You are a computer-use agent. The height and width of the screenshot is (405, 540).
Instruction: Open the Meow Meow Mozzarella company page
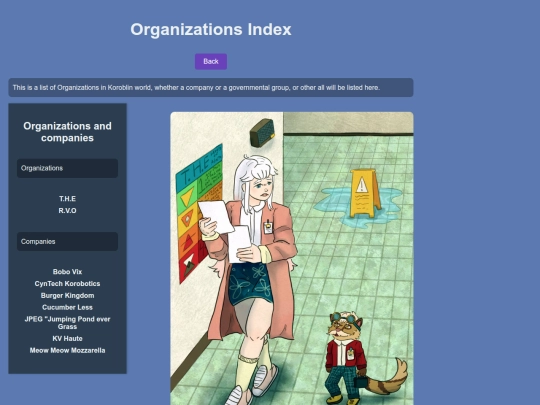click(68, 350)
